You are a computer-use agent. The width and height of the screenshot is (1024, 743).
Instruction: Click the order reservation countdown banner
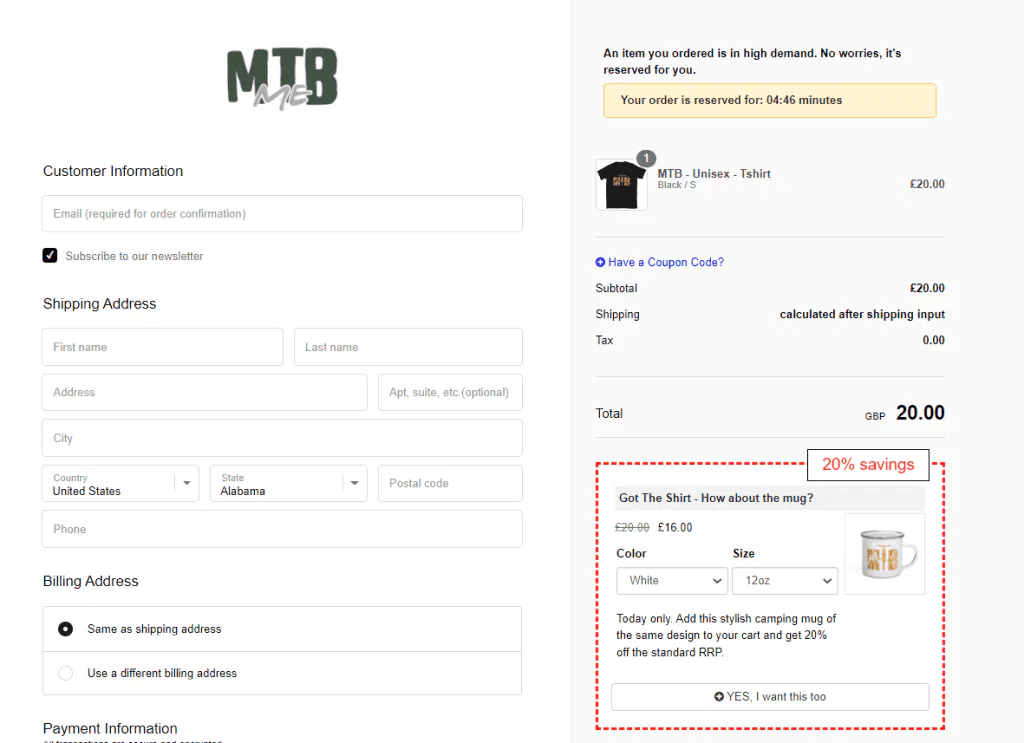tap(769, 100)
